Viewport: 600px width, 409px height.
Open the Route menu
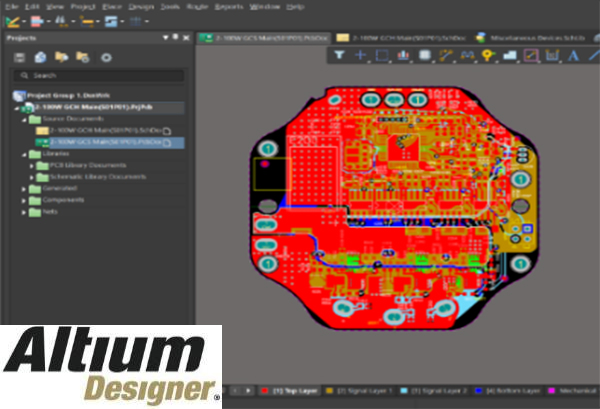pyautogui.click(x=197, y=7)
